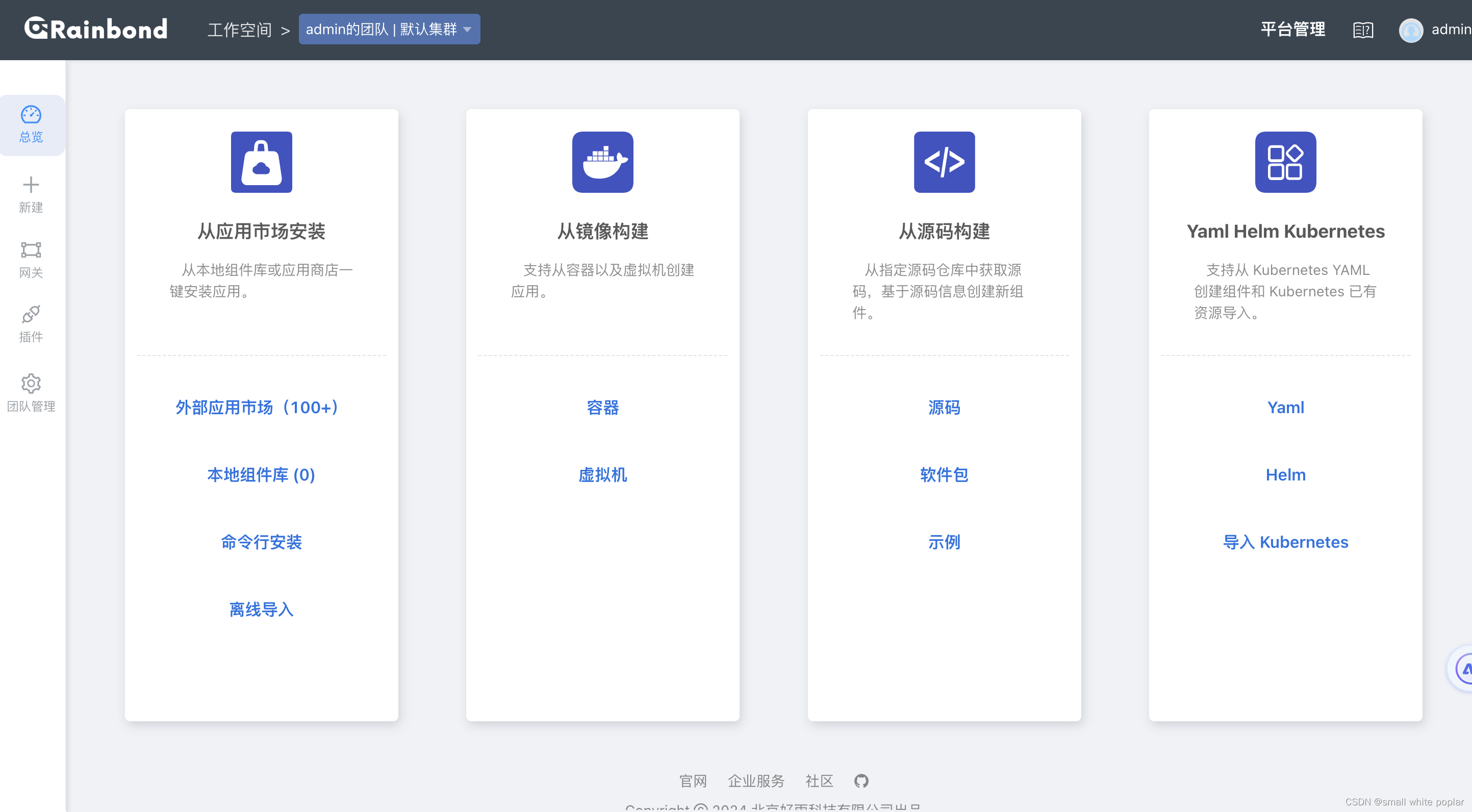Choose 虚拟机 under image build
The width and height of the screenshot is (1472, 812).
pyautogui.click(x=602, y=475)
